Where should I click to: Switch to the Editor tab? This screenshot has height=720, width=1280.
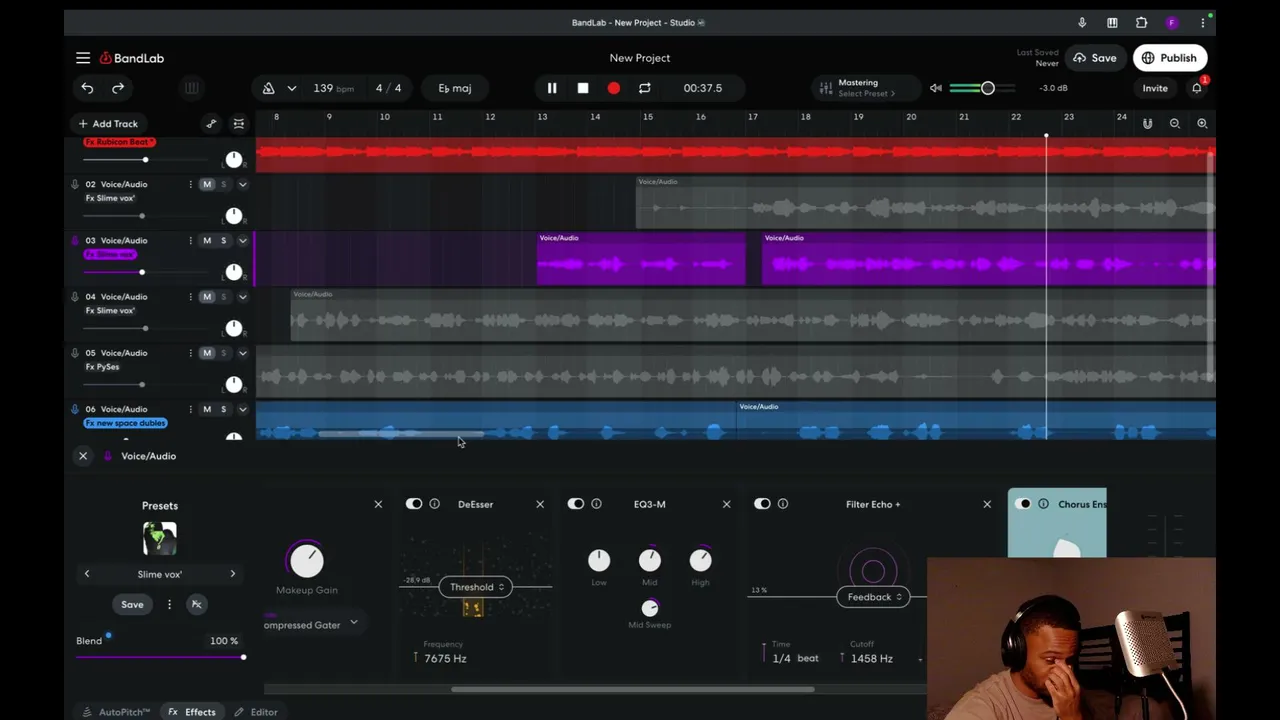pos(256,712)
